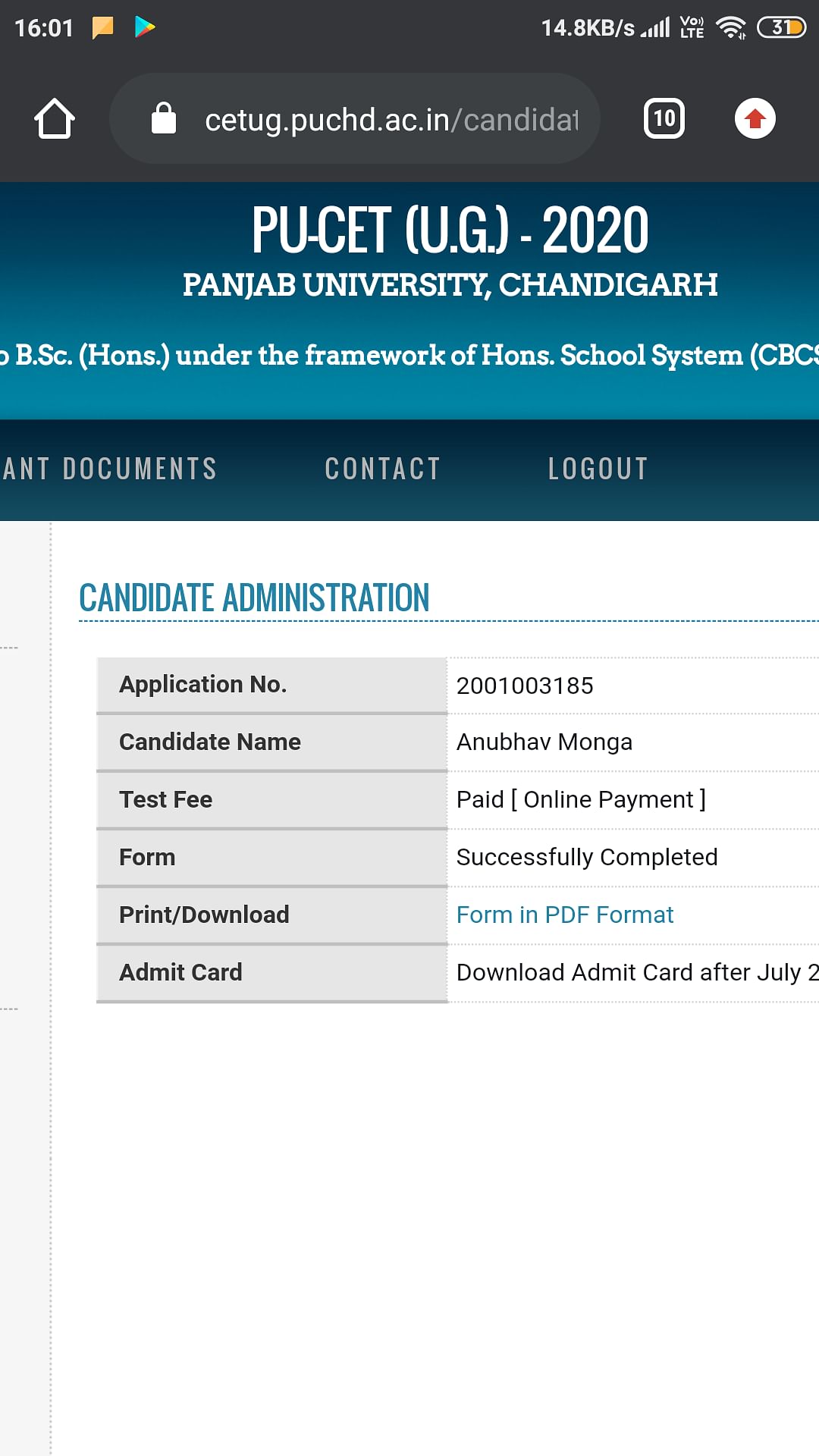Tap the battery indicator icon
819x1456 pixels.
coord(782,27)
